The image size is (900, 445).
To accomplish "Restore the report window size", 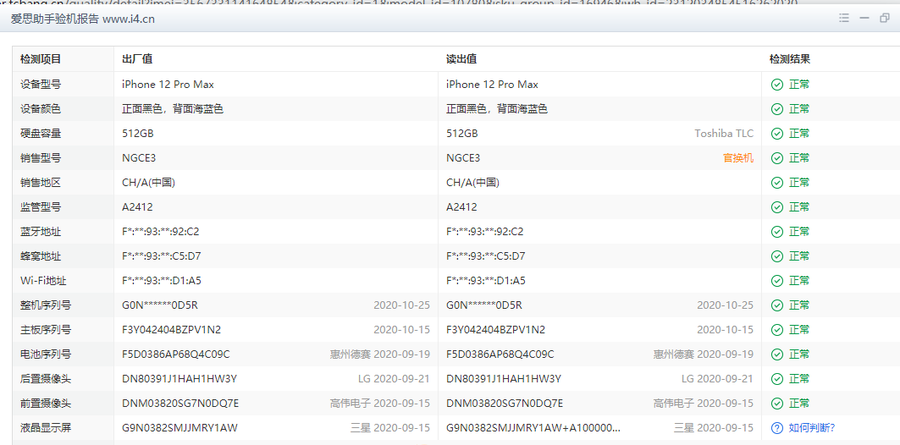I will coord(885,18).
